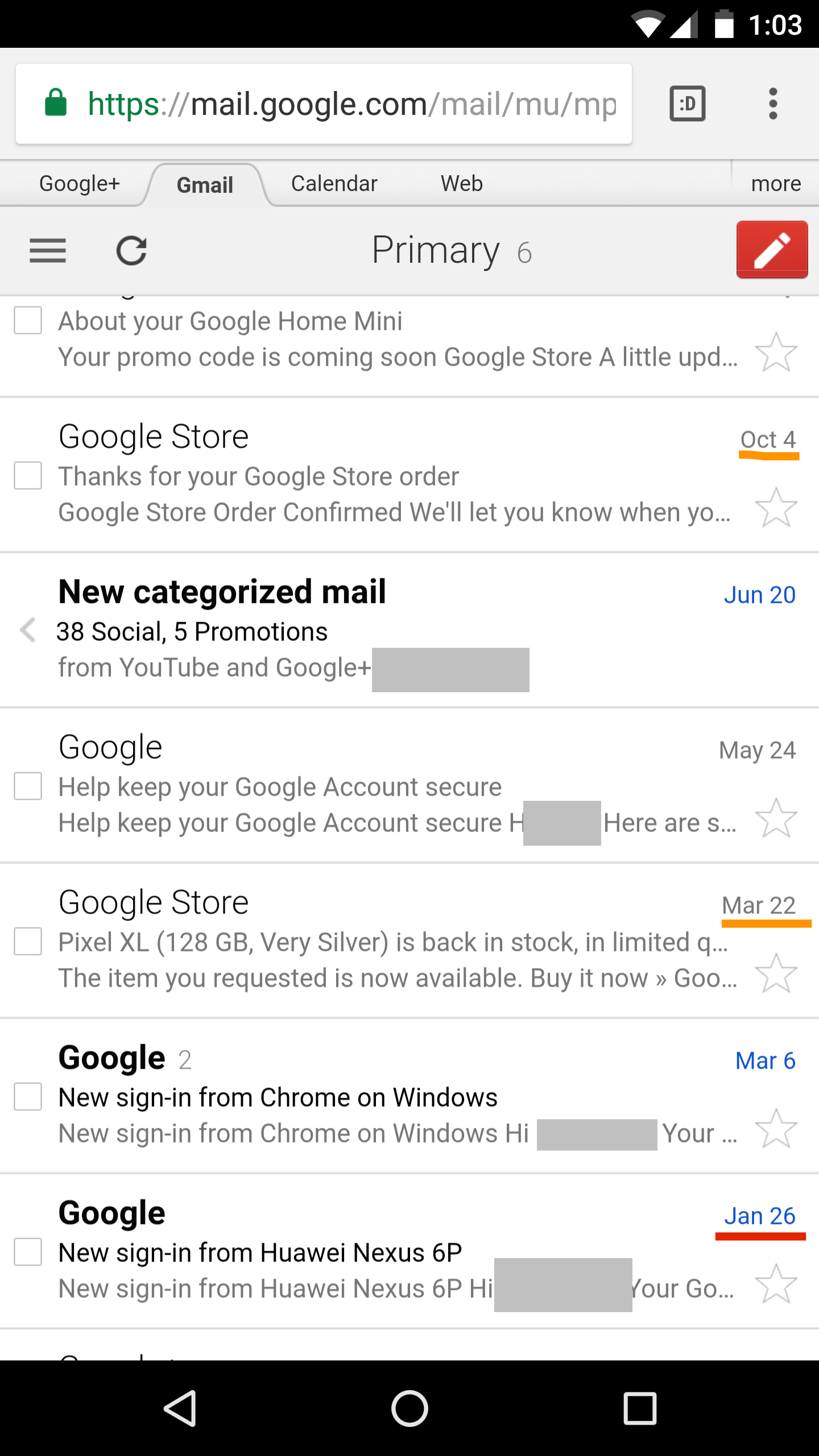Screen dimensions: 819x1456
Task: Refresh the Primary inbox
Action: click(x=131, y=251)
